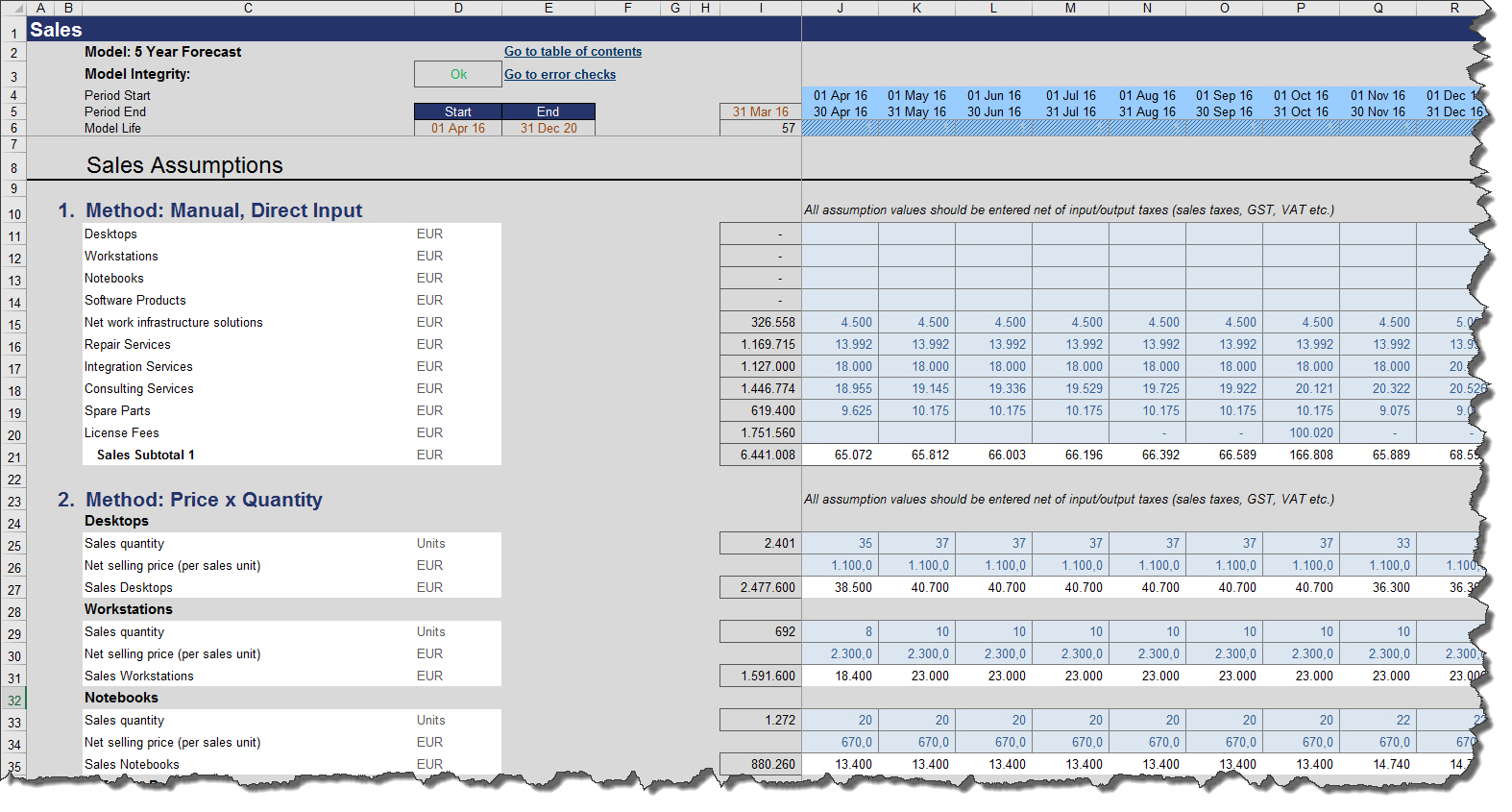Select the Model Integrity 'Ok' status cell
Image resolution: width=1512 pixels, height=812 pixels.
click(458, 74)
